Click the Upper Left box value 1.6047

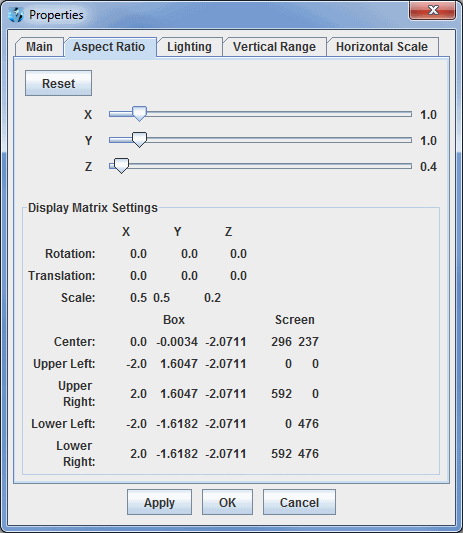click(x=179, y=364)
